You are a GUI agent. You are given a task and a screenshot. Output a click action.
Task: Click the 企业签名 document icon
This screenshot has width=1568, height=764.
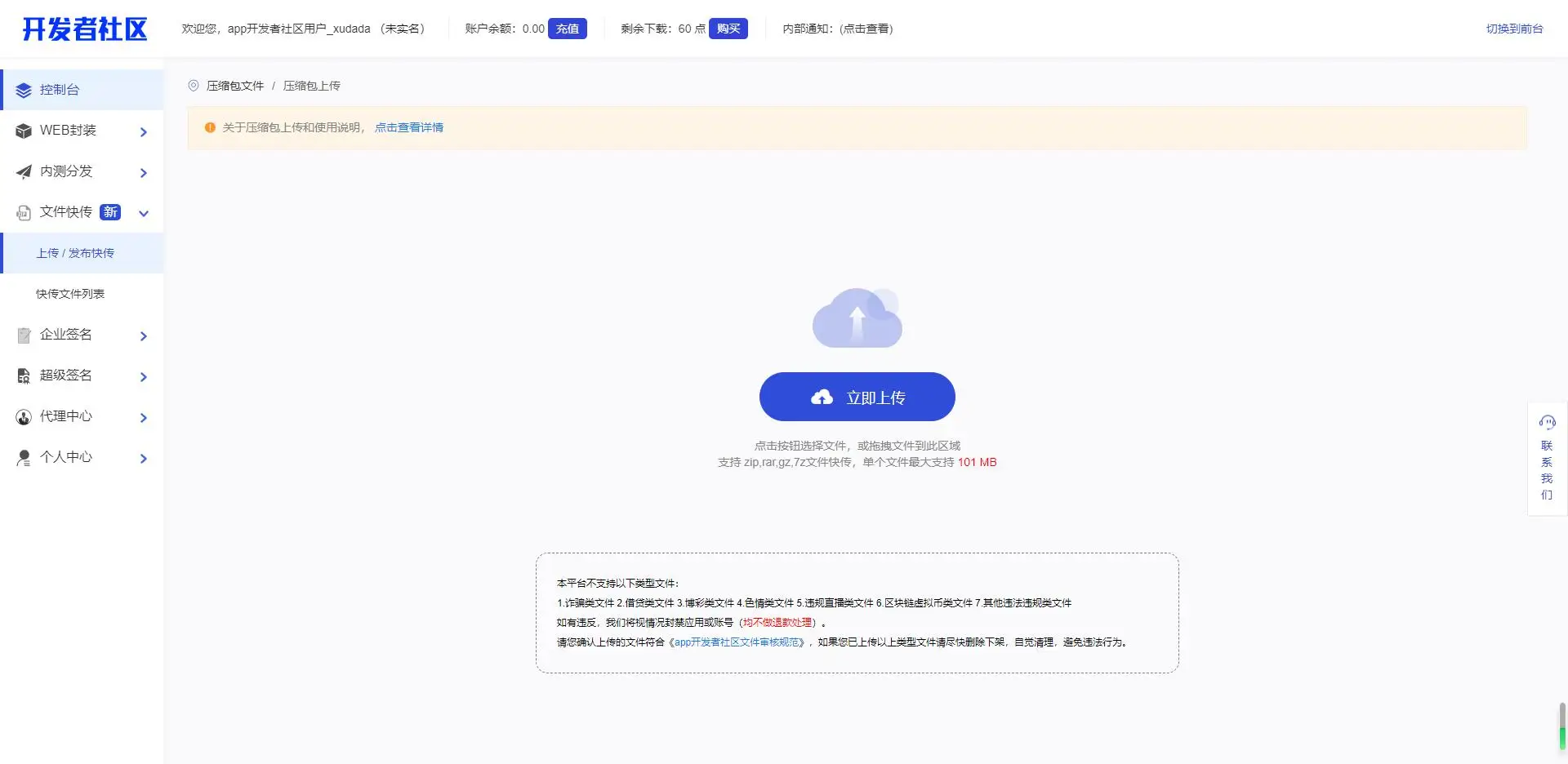point(24,335)
